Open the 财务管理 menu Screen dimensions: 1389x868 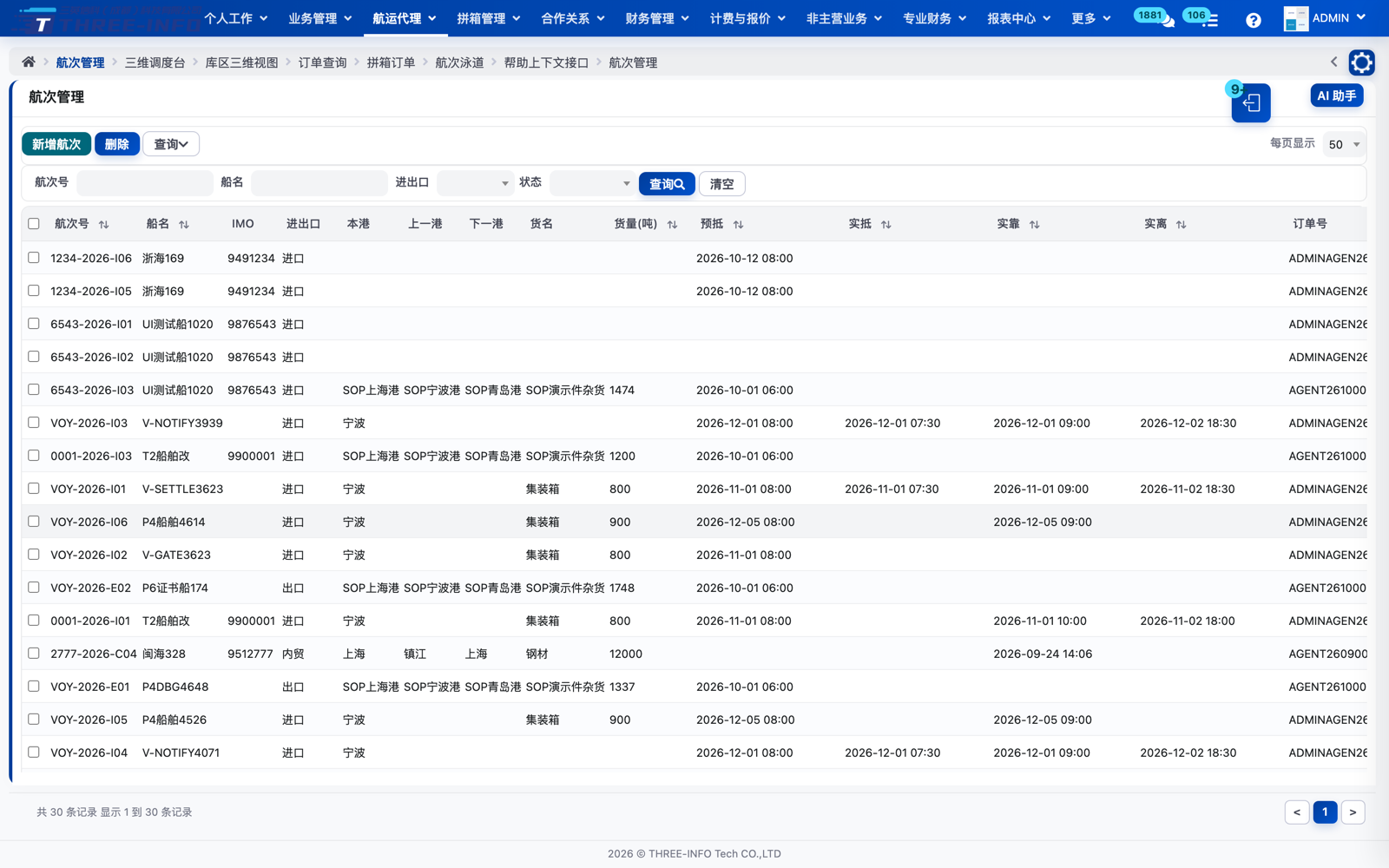657,18
